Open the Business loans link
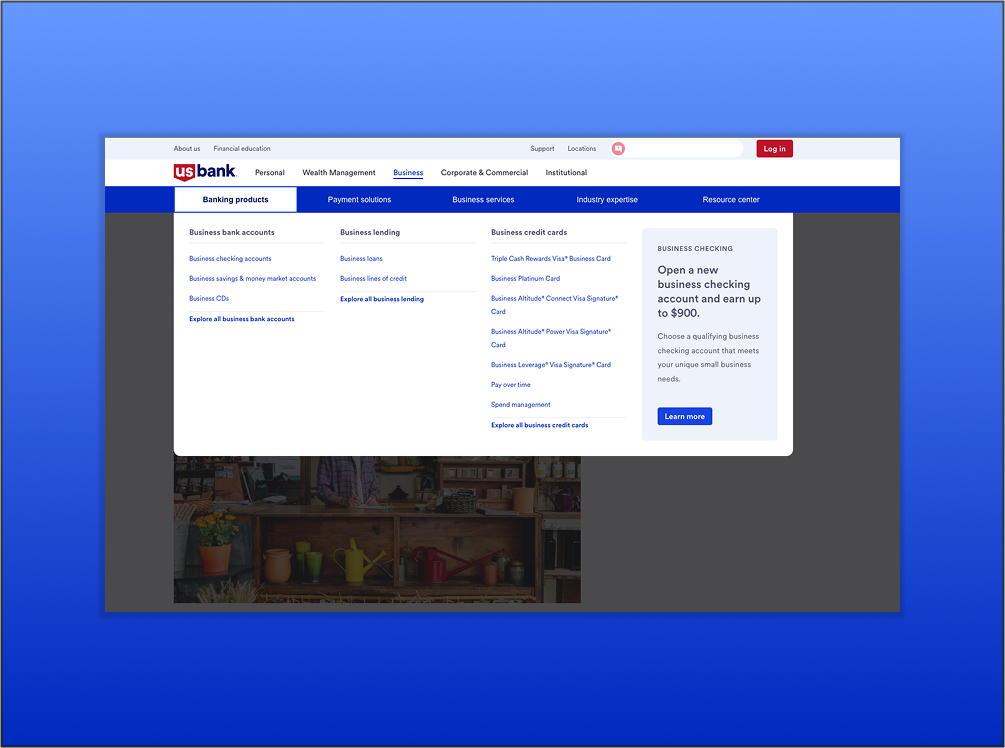1005x748 pixels. (361, 259)
